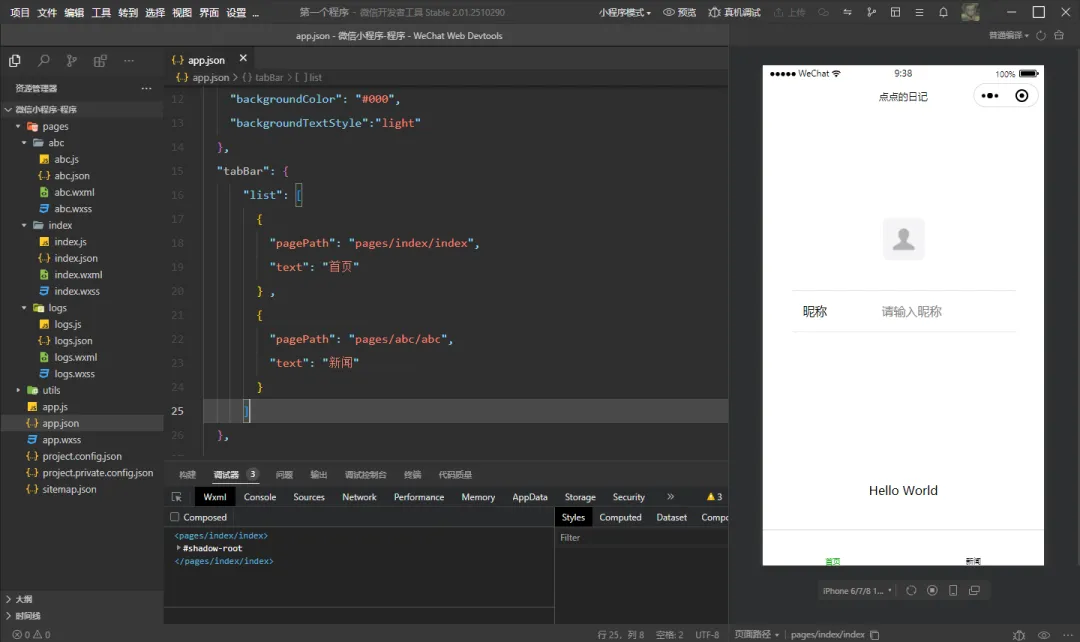Toggle the layout panel icon in title bar

pos(895,12)
